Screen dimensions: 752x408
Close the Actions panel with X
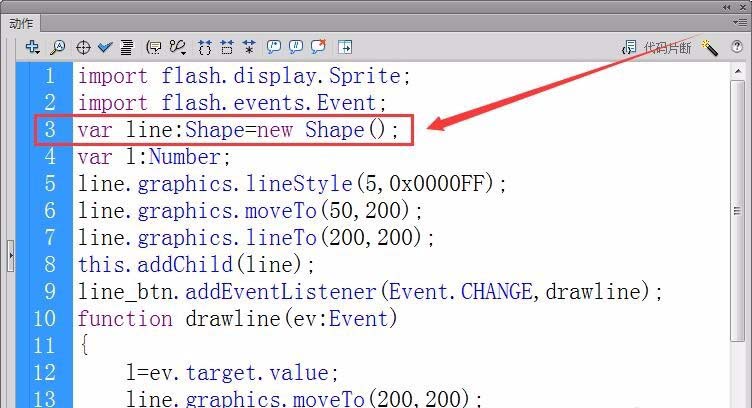pos(743,7)
